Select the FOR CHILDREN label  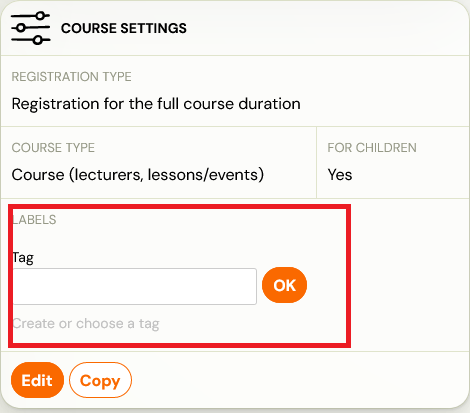tap(372, 148)
